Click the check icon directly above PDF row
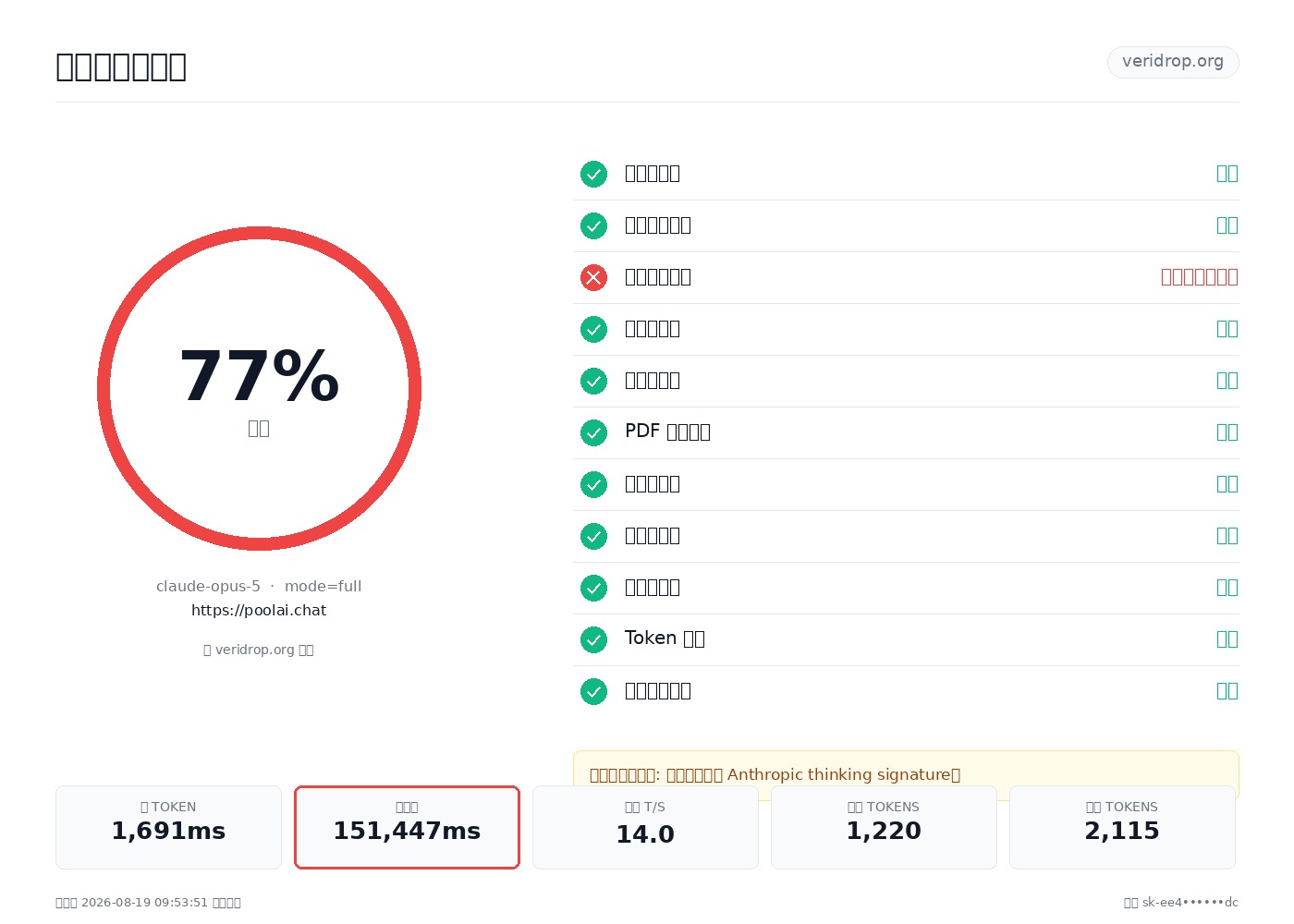 (x=593, y=381)
